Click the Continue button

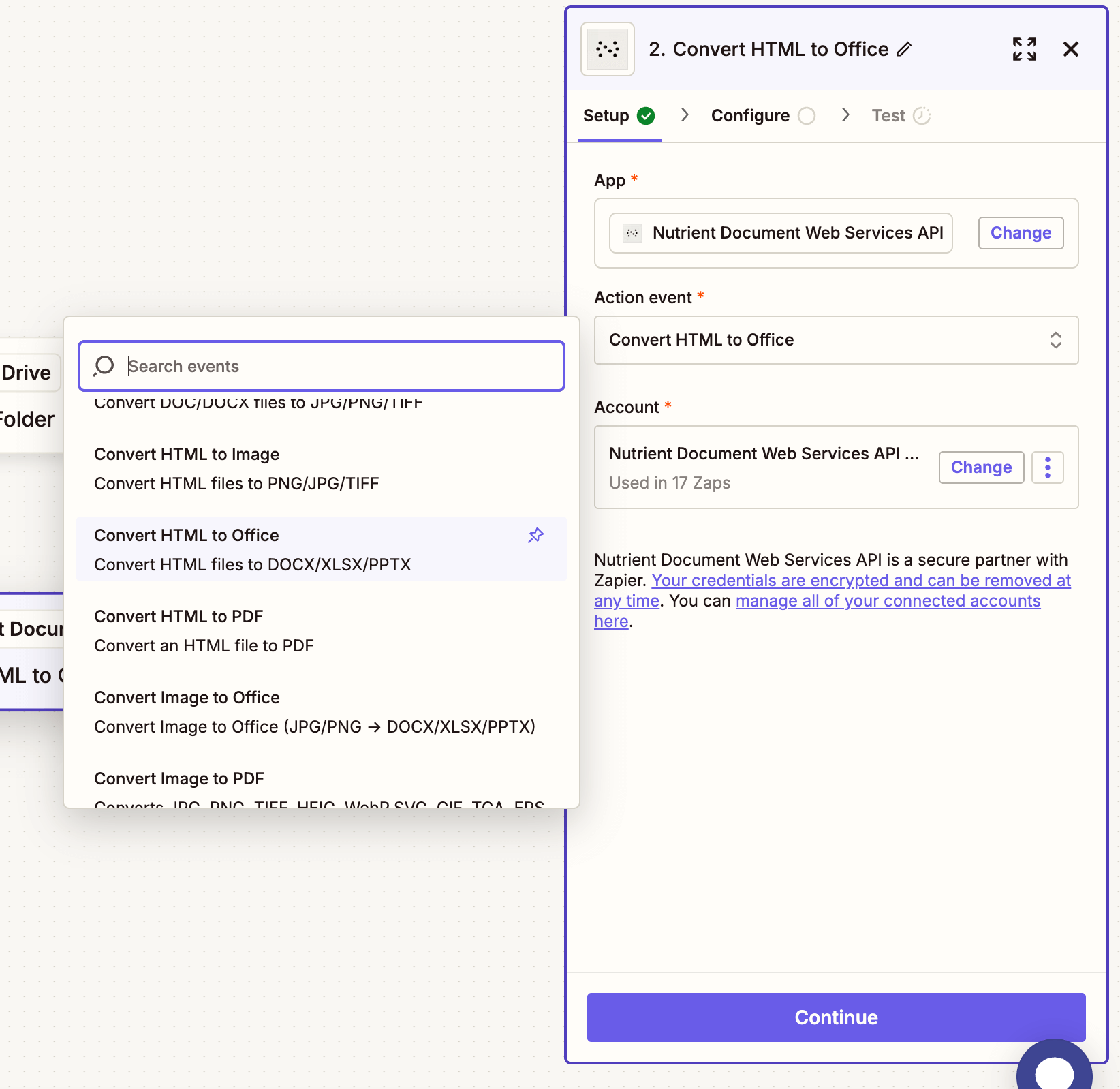(836, 1017)
